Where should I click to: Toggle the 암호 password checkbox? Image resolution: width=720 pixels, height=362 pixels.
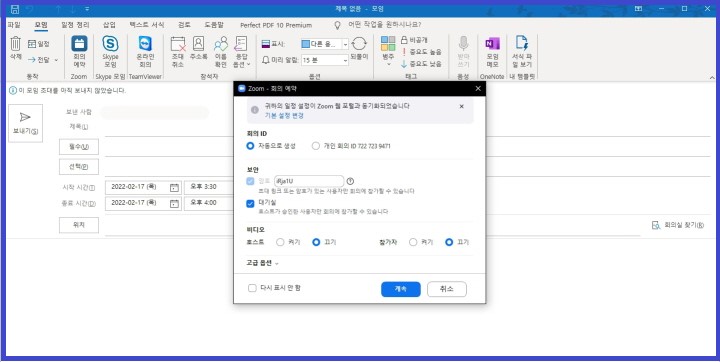(250, 181)
